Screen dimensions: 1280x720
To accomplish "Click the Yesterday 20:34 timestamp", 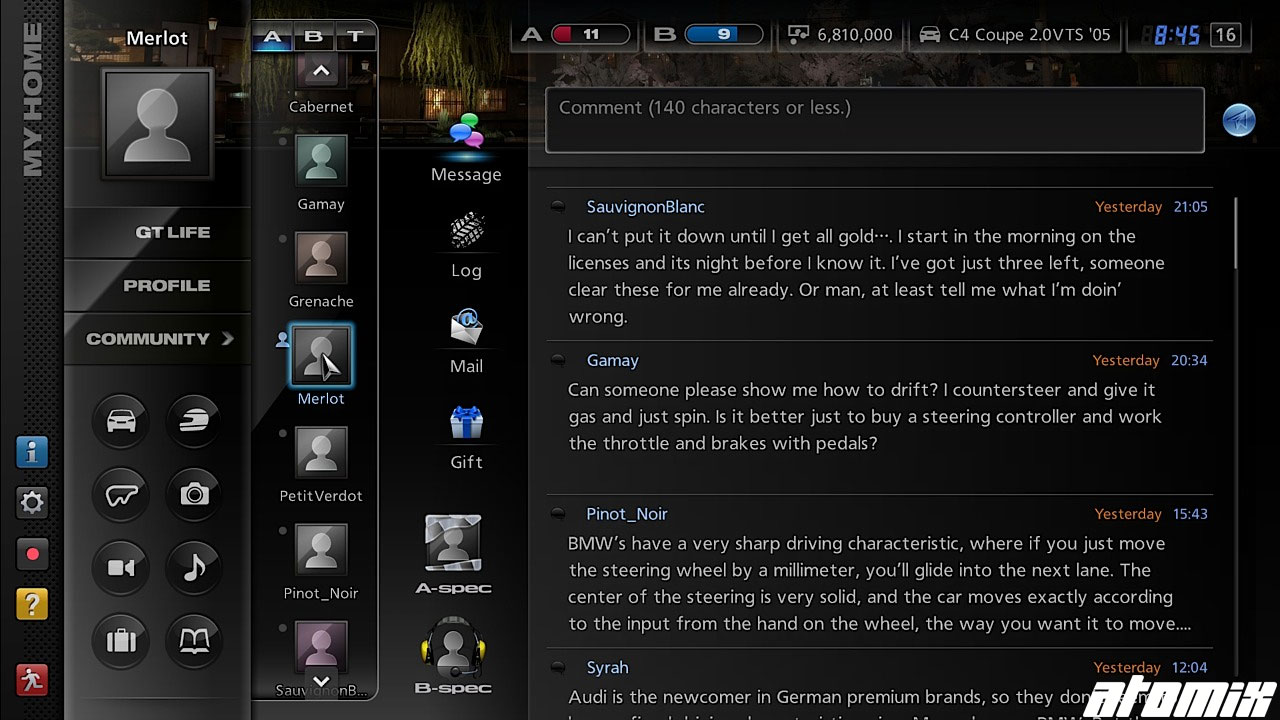I will pos(1150,360).
